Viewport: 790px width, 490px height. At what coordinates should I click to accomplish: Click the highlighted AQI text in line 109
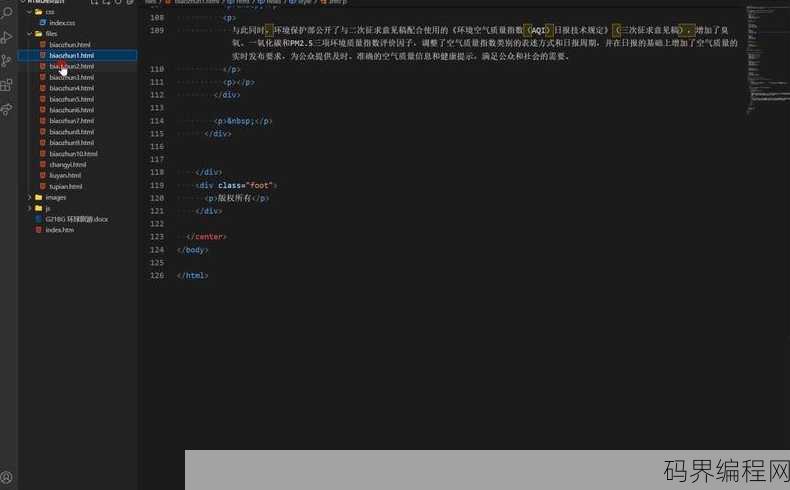click(538, 30)
